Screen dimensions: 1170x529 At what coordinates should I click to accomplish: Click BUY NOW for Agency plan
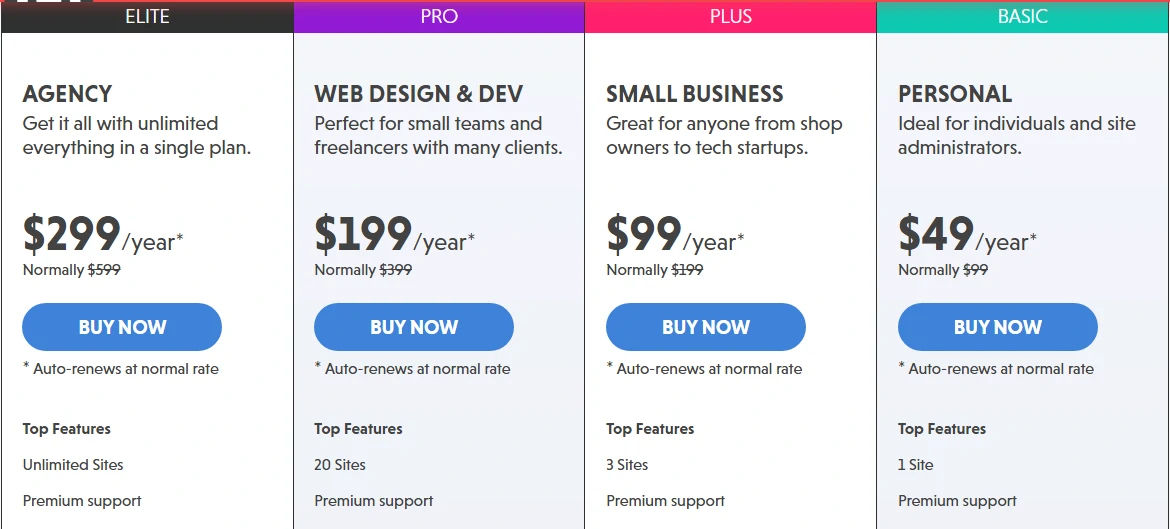pos(122,327)
